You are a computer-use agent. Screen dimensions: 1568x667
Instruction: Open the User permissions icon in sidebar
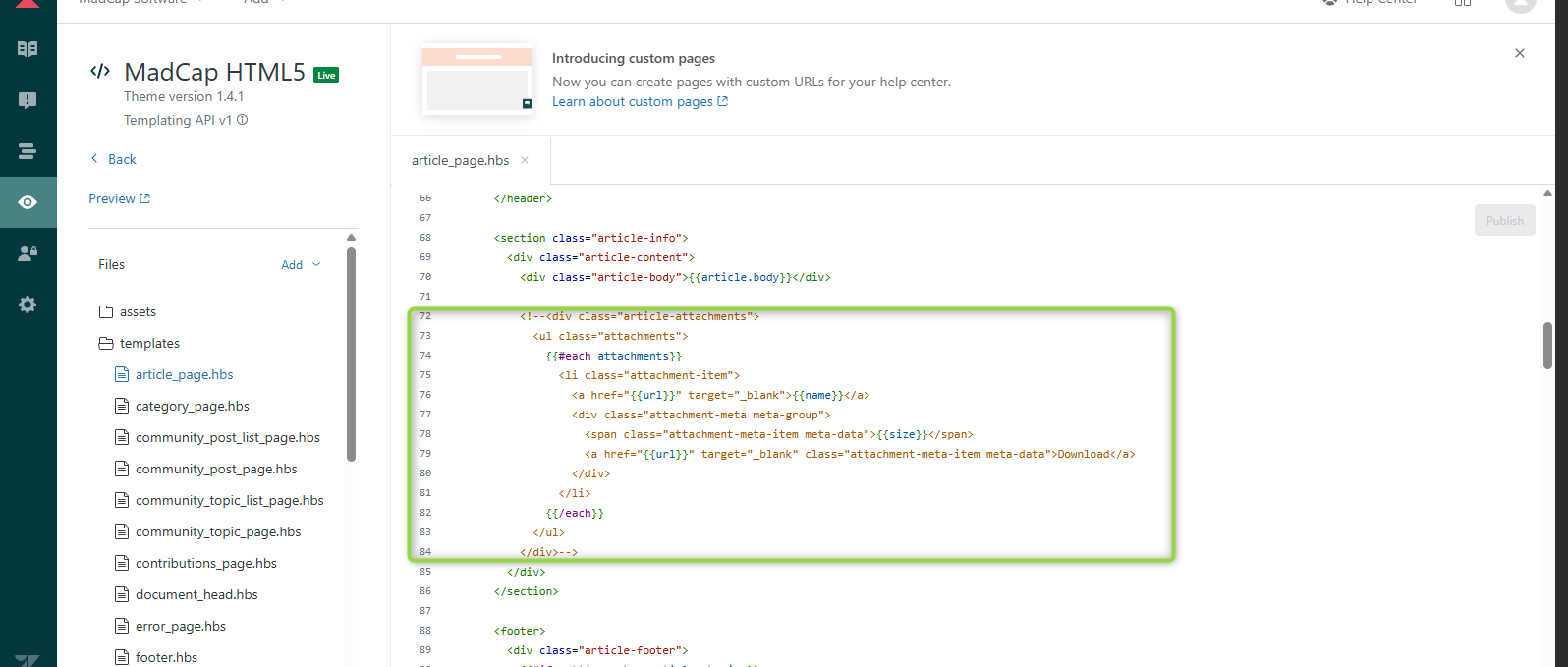(28, 253)
